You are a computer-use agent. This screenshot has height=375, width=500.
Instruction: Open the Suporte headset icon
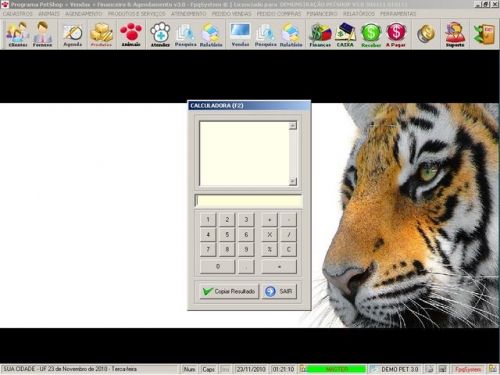(x=455, y=34)
